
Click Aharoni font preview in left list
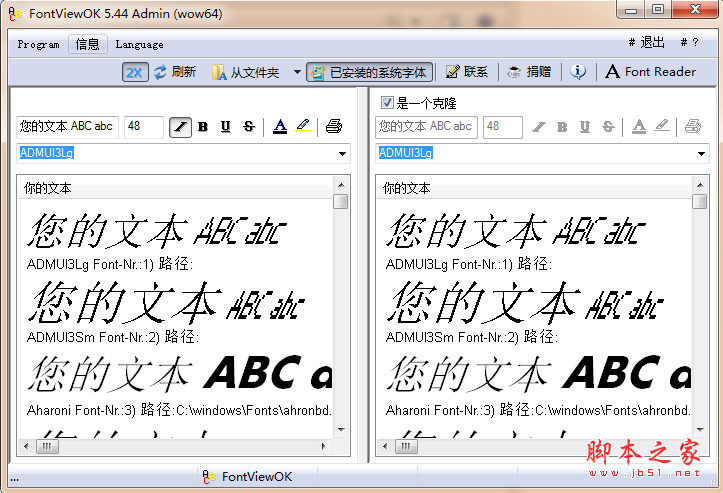point(180,374)
